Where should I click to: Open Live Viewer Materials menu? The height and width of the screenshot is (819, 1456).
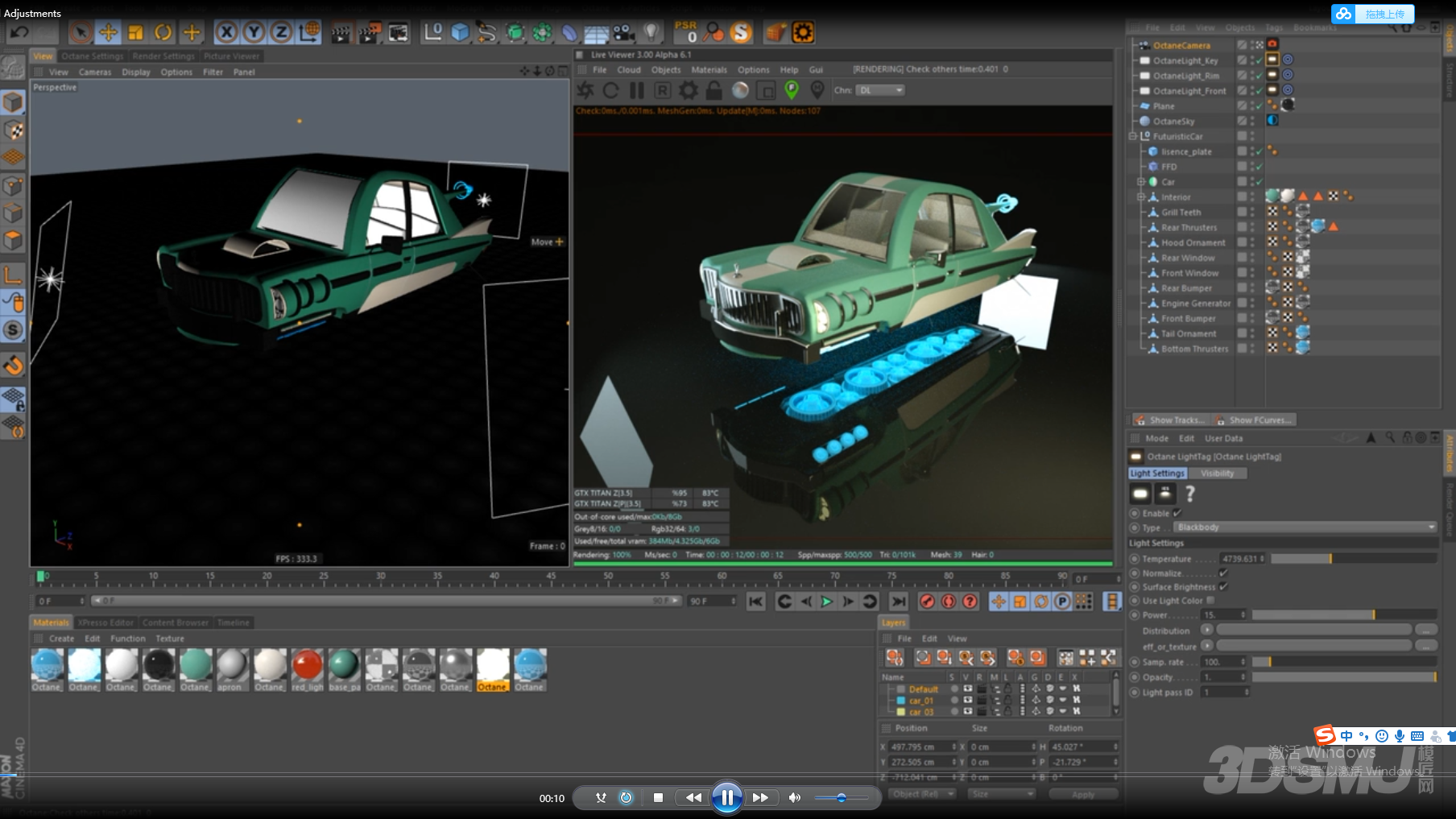[709, 70]
